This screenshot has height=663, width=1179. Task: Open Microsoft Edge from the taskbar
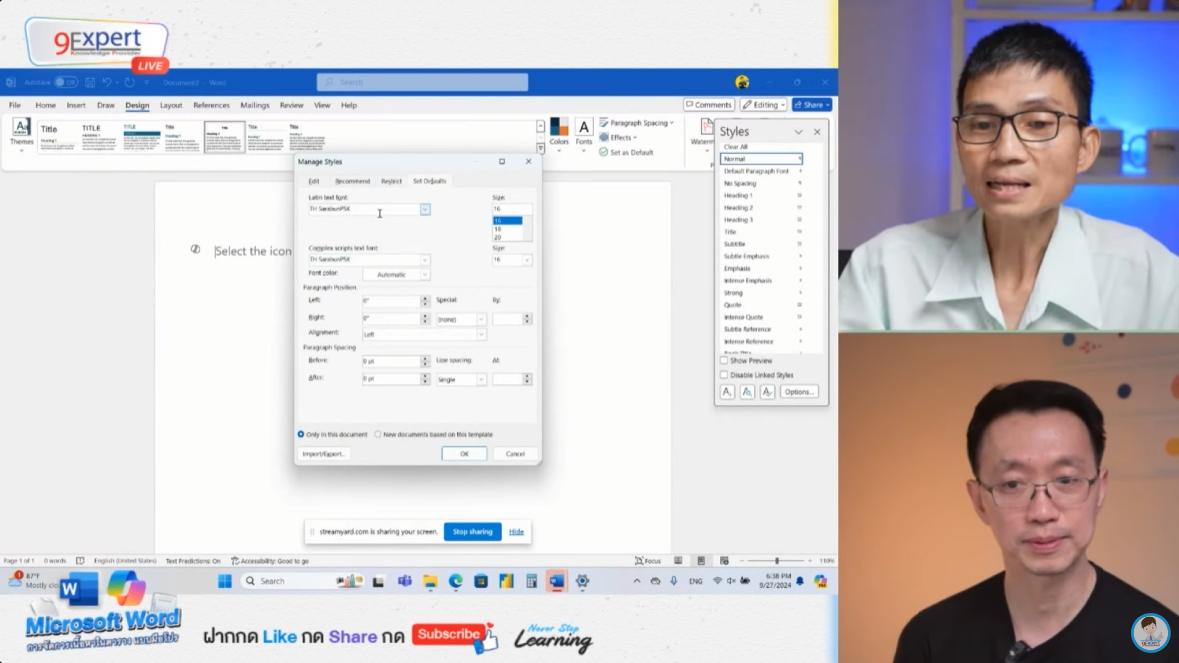click(456, 581)
